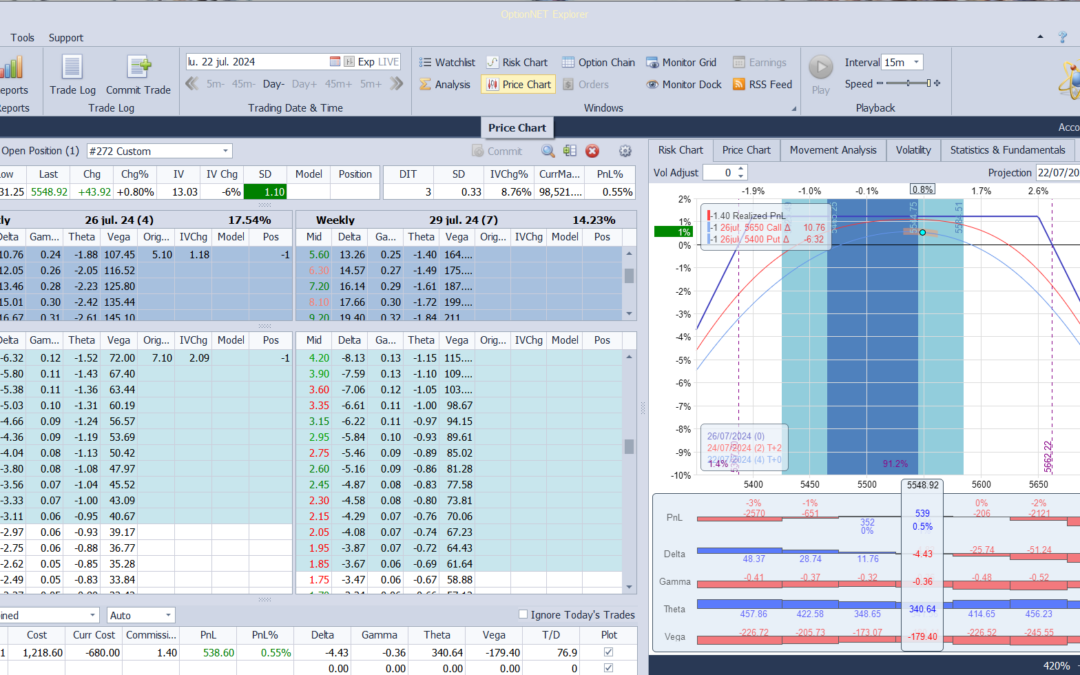Step forward five minutes with 5m+
Viewport: 1080px width, 675px height.
click(x=371, y=84)
